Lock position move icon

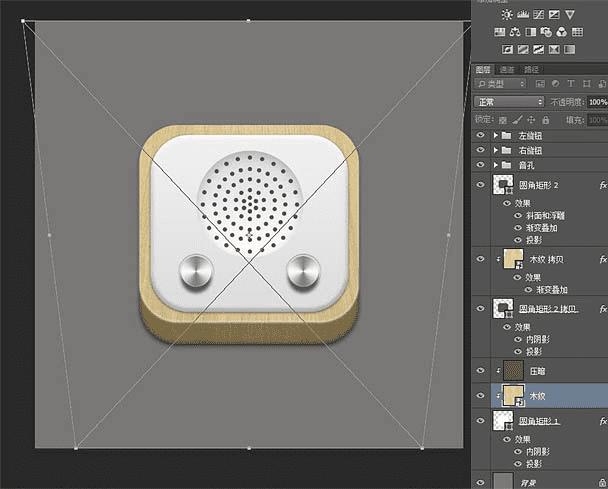531,120
